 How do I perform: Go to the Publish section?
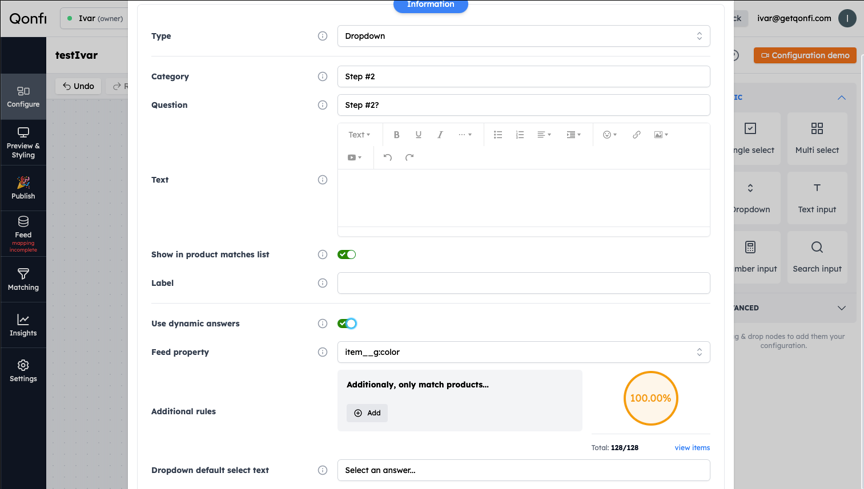pyautogui.click(x=23, y=188)
